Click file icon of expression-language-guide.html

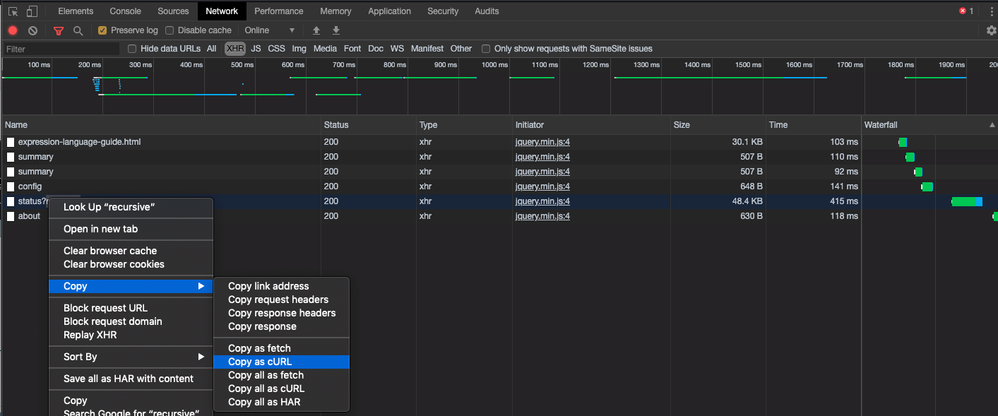(10, 142)
